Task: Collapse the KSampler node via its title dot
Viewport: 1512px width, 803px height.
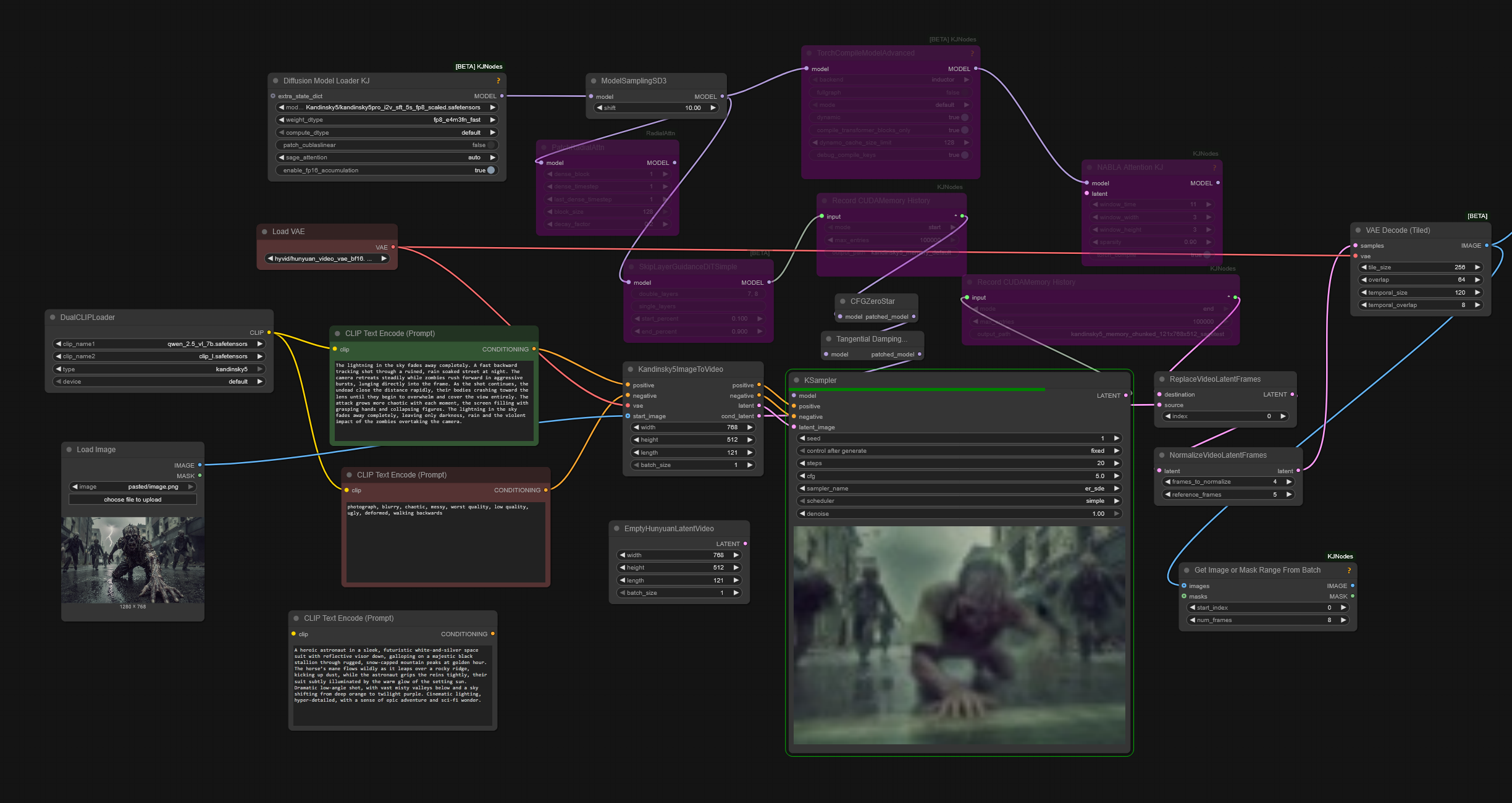Action: pos(797,380)
